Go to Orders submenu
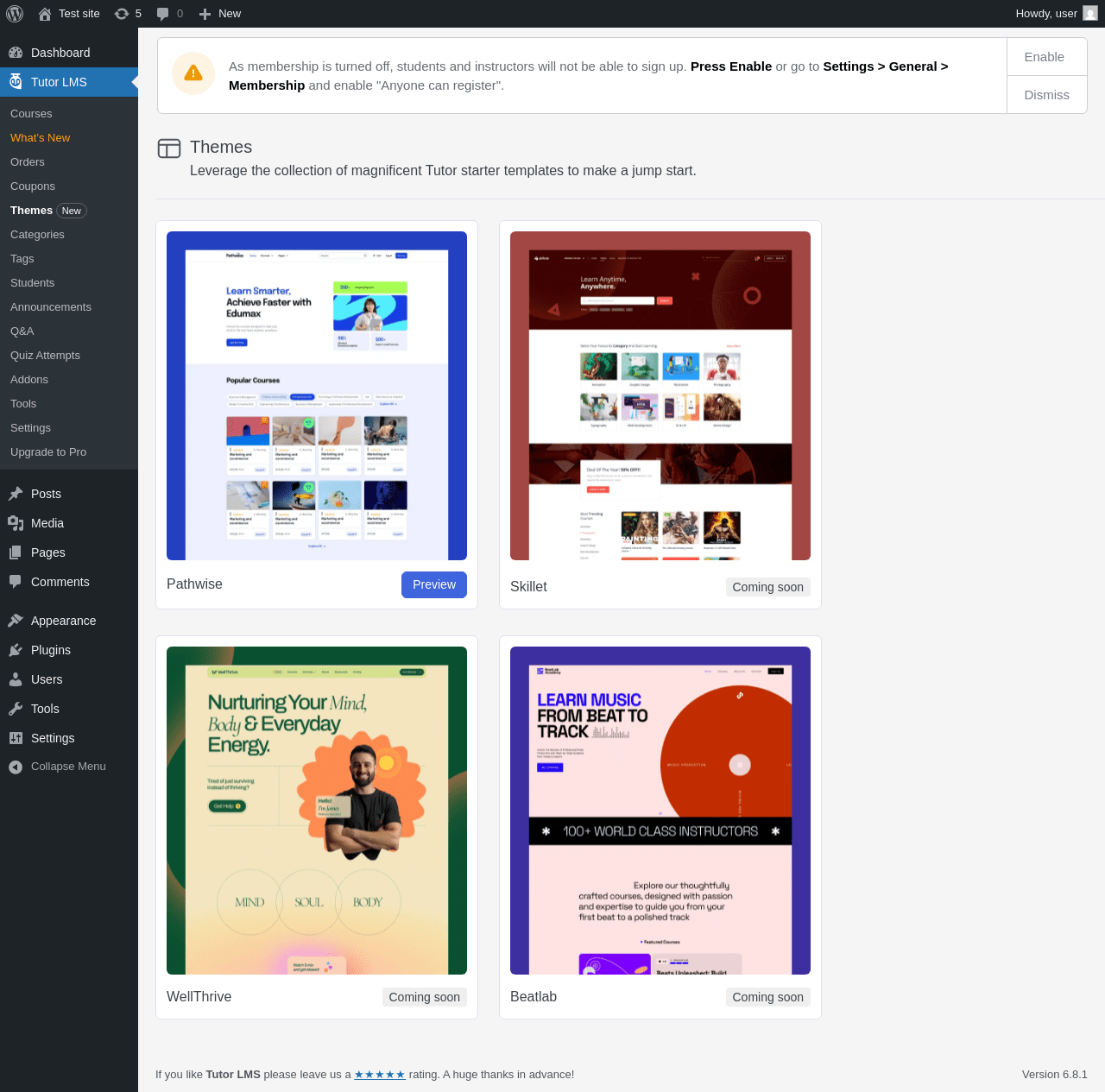Image resolution: width=1105 pixels, height=1092 pixels. tap(28, 162)
